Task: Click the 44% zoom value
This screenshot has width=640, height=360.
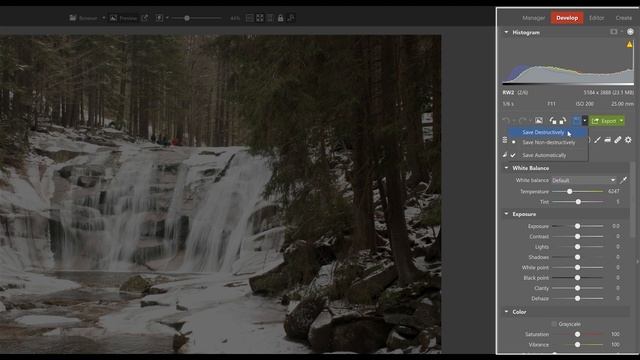Action: click(235, 18)
